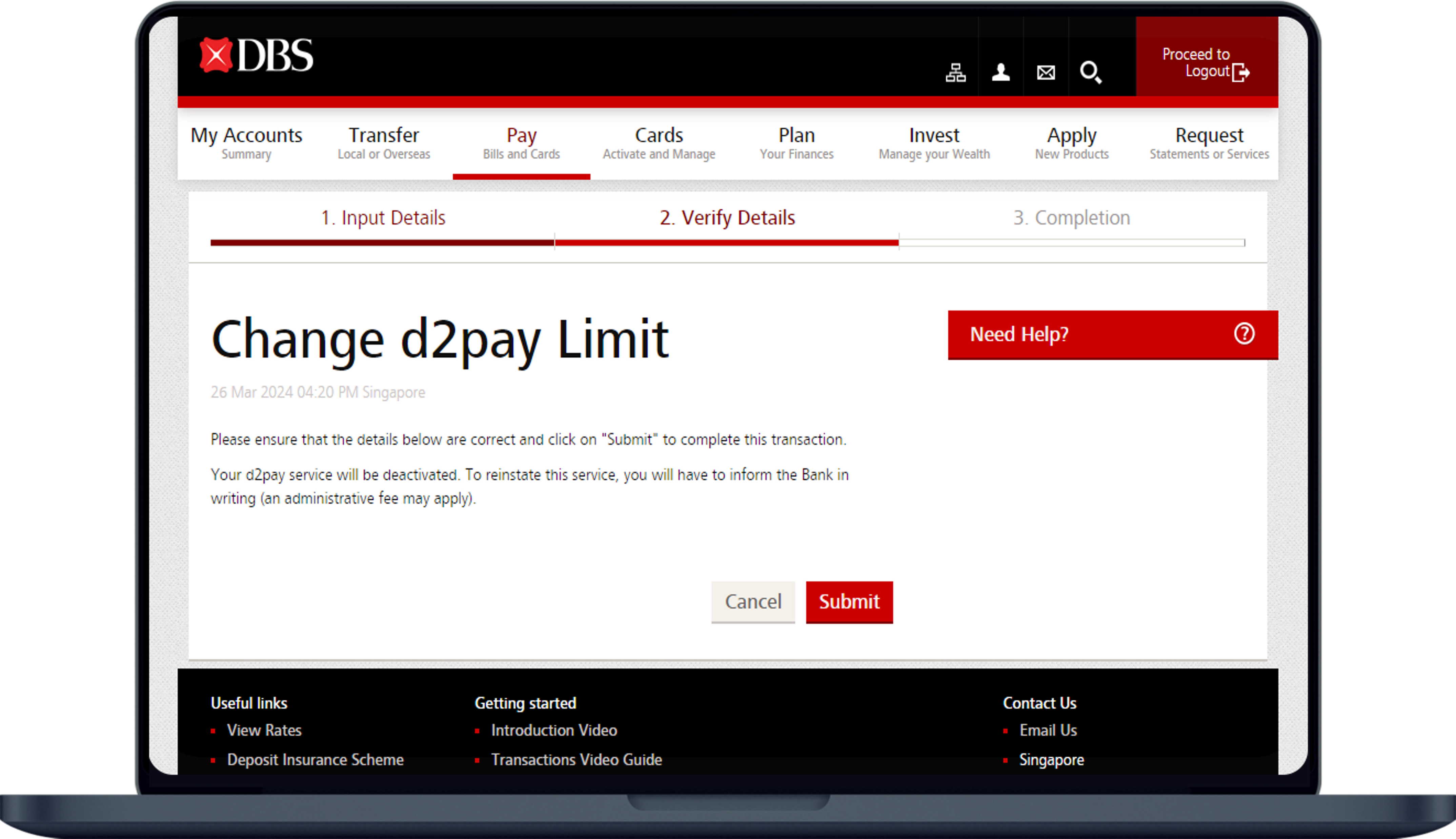This screenshot has width=1456, height=839.
Task: Open My Accounts Summary menu
Action: pos(246,143)
